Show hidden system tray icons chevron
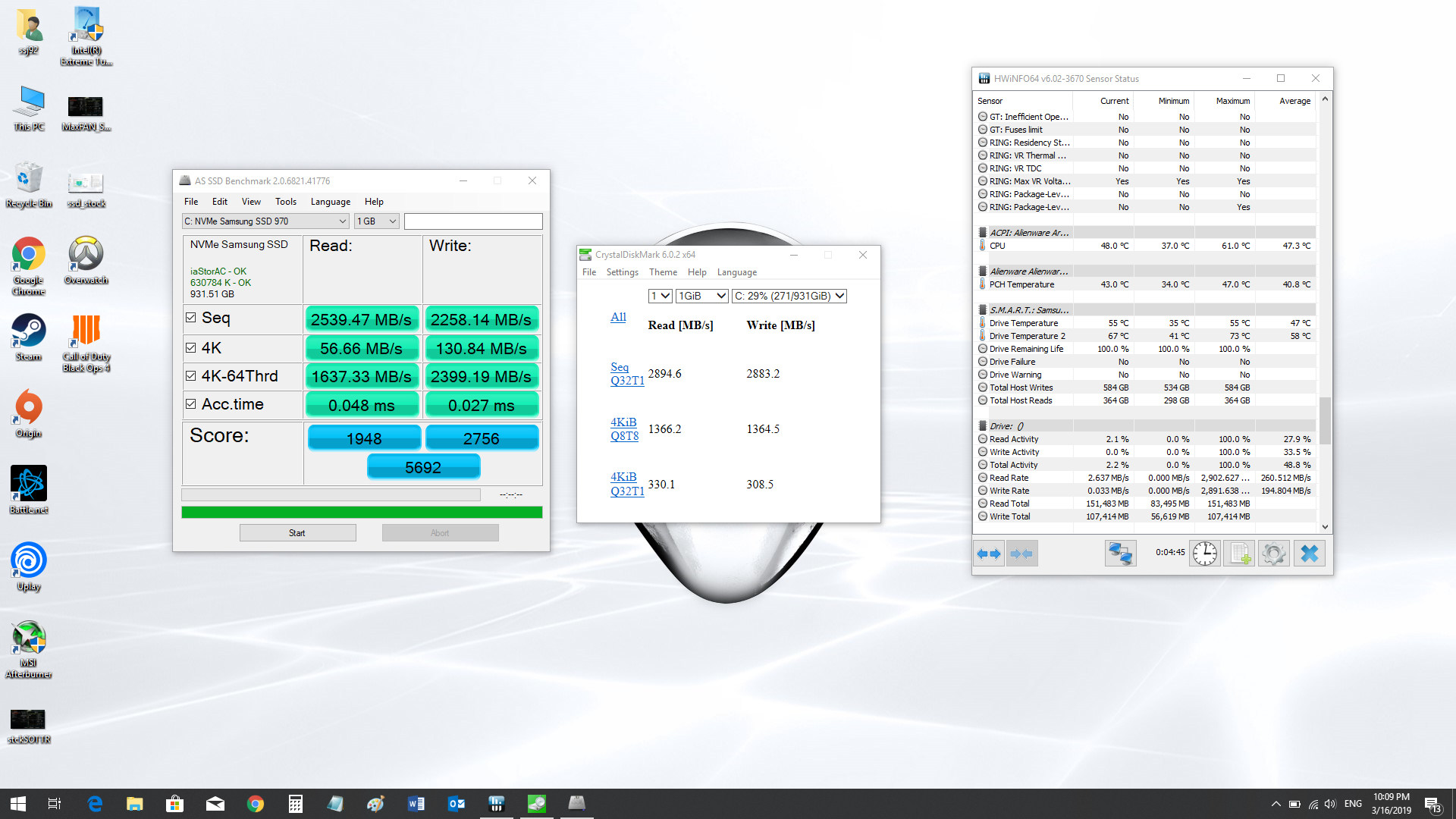 click(1276, 804)
